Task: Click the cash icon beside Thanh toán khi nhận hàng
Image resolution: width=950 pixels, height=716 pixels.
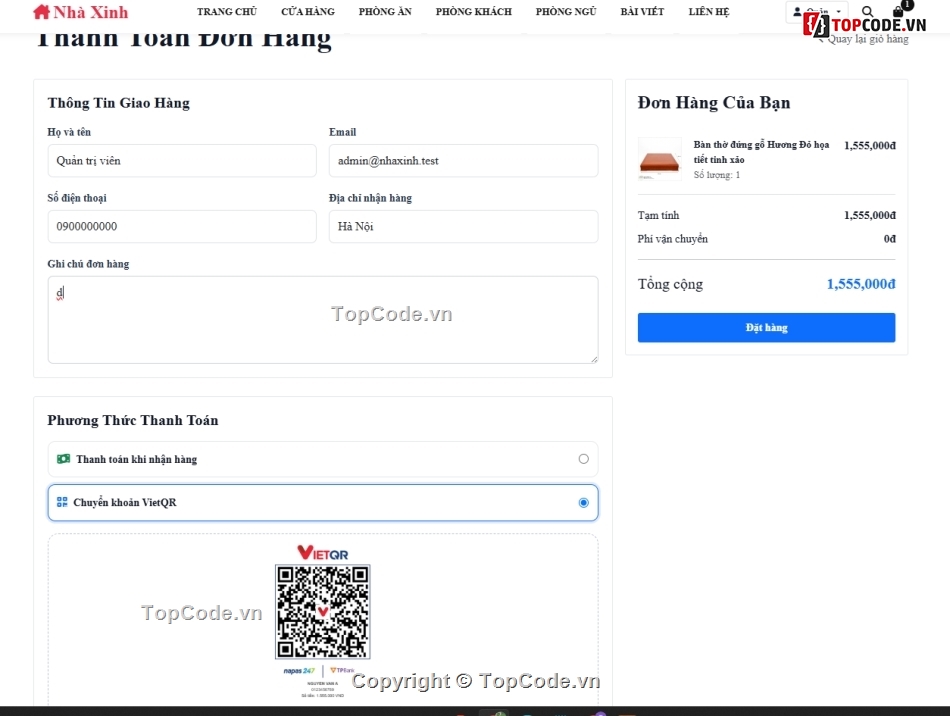Action: point(63,459)
